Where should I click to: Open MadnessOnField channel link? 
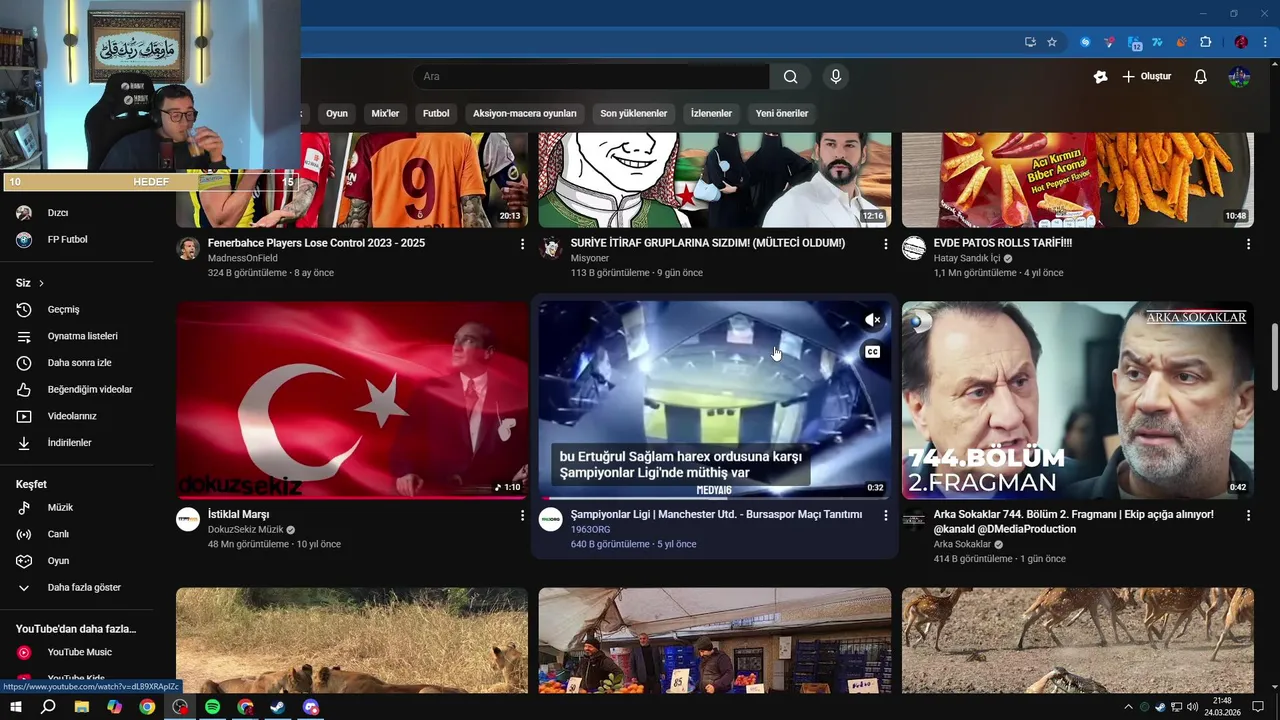coord(243,258)
